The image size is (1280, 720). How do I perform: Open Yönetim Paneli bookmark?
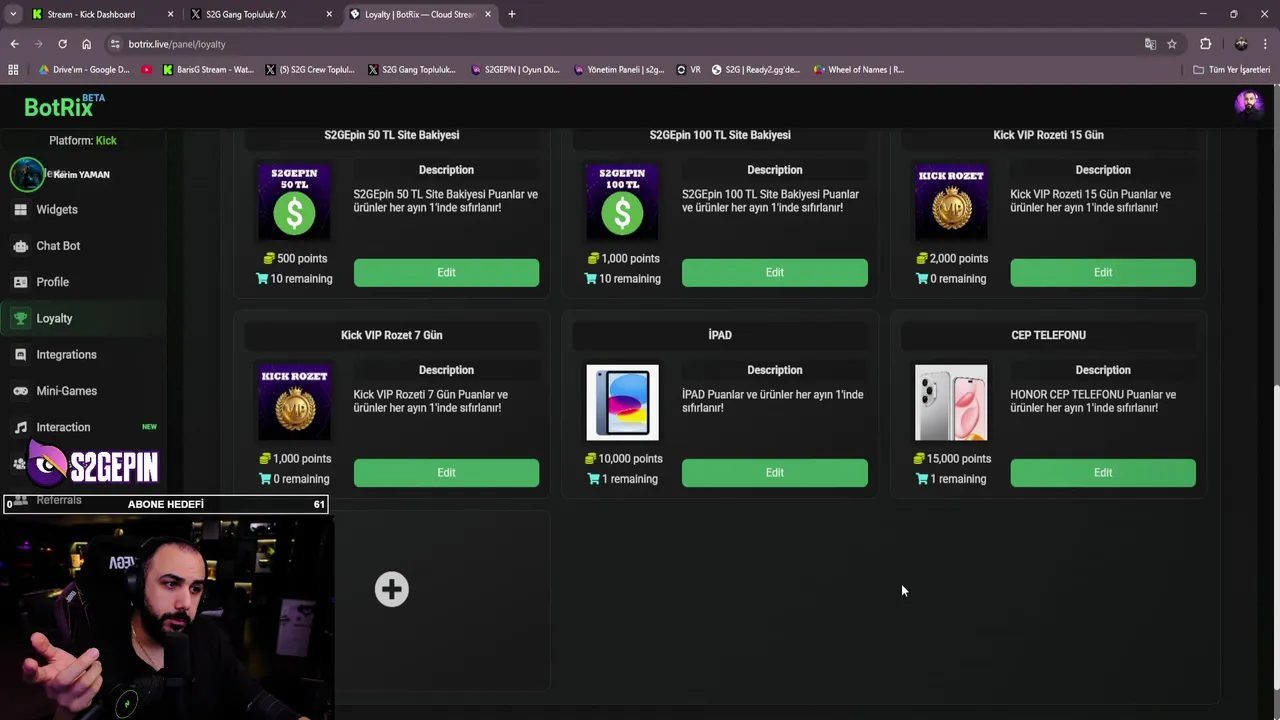[x=619, y=70]
